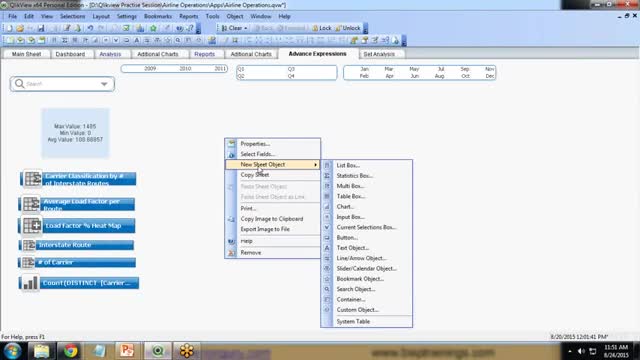Click the Clear selections button
Screen dimensions: 640x360
[231, 28]
